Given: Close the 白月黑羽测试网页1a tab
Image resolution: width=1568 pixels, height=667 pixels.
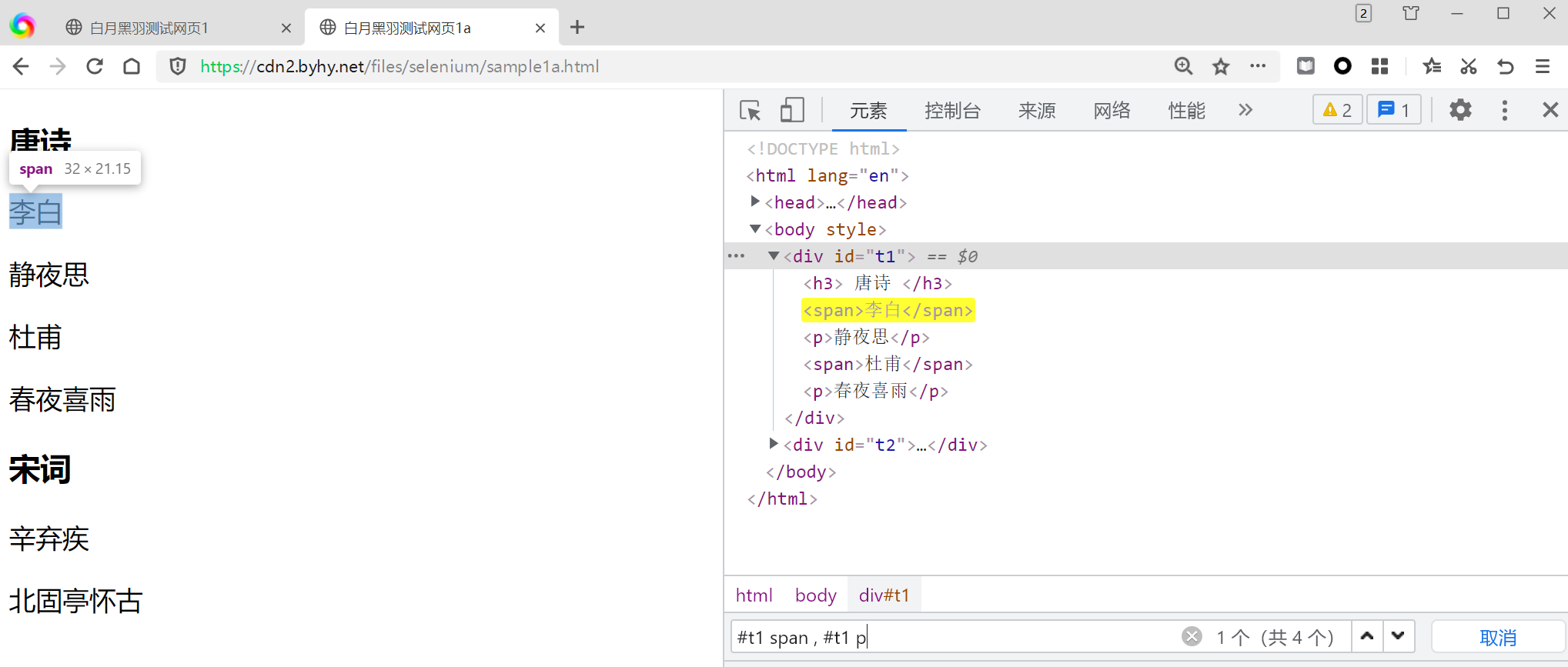Looking at the screenshot, I should (x=540, y=28).
